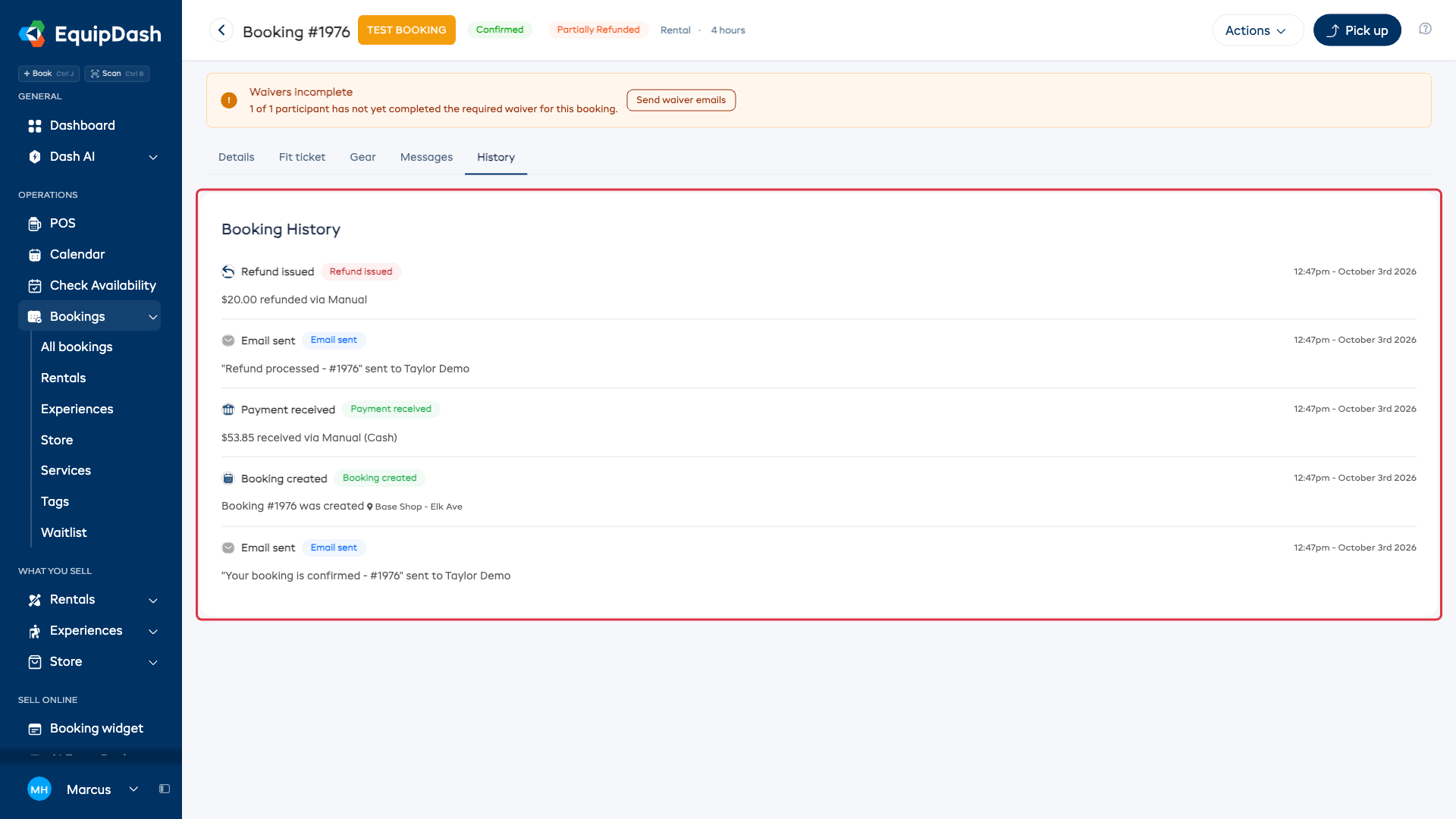Click the Check Availability icon

coord(35,286)
